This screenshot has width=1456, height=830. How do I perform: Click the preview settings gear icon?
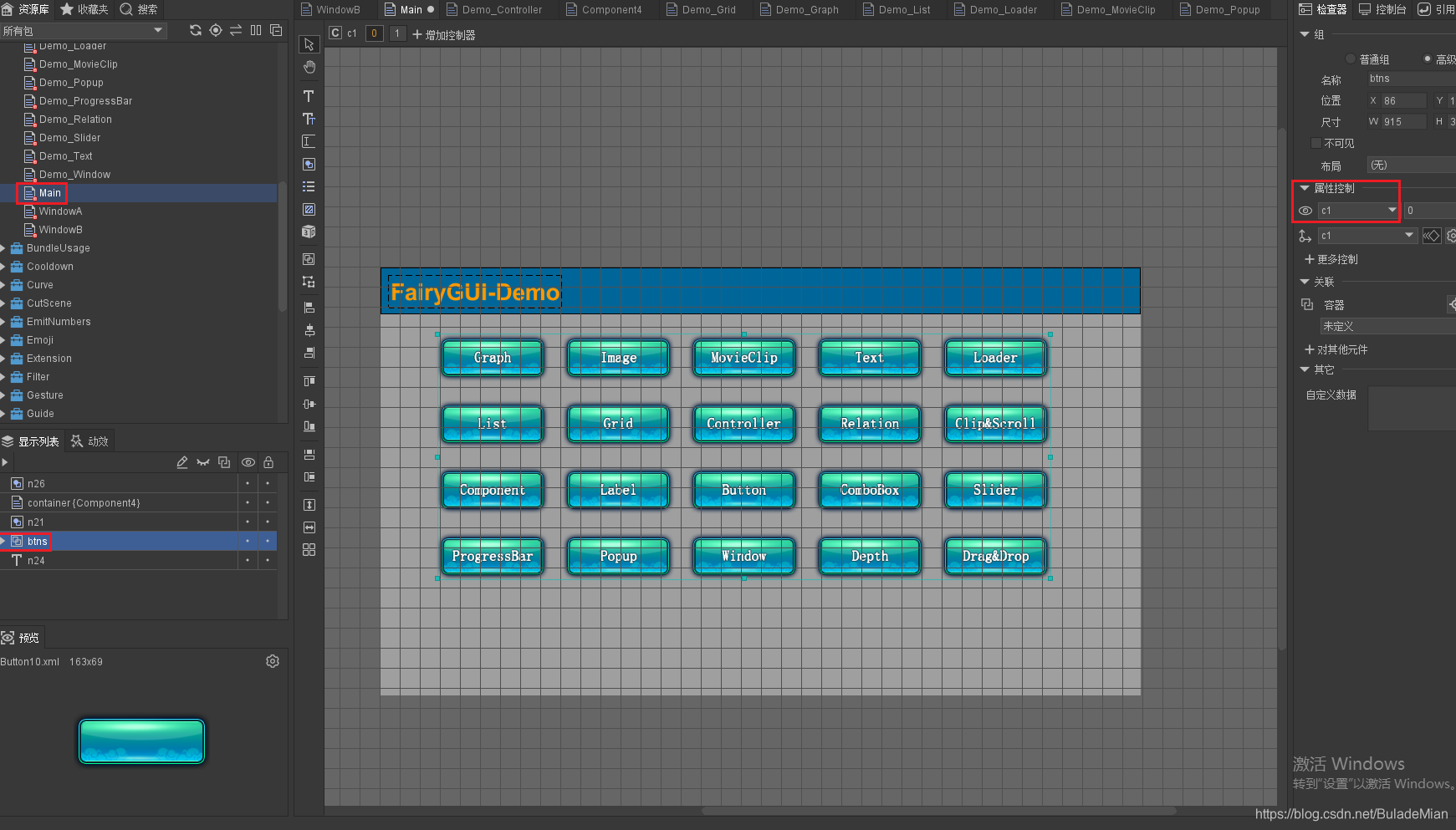coord(273,660)
